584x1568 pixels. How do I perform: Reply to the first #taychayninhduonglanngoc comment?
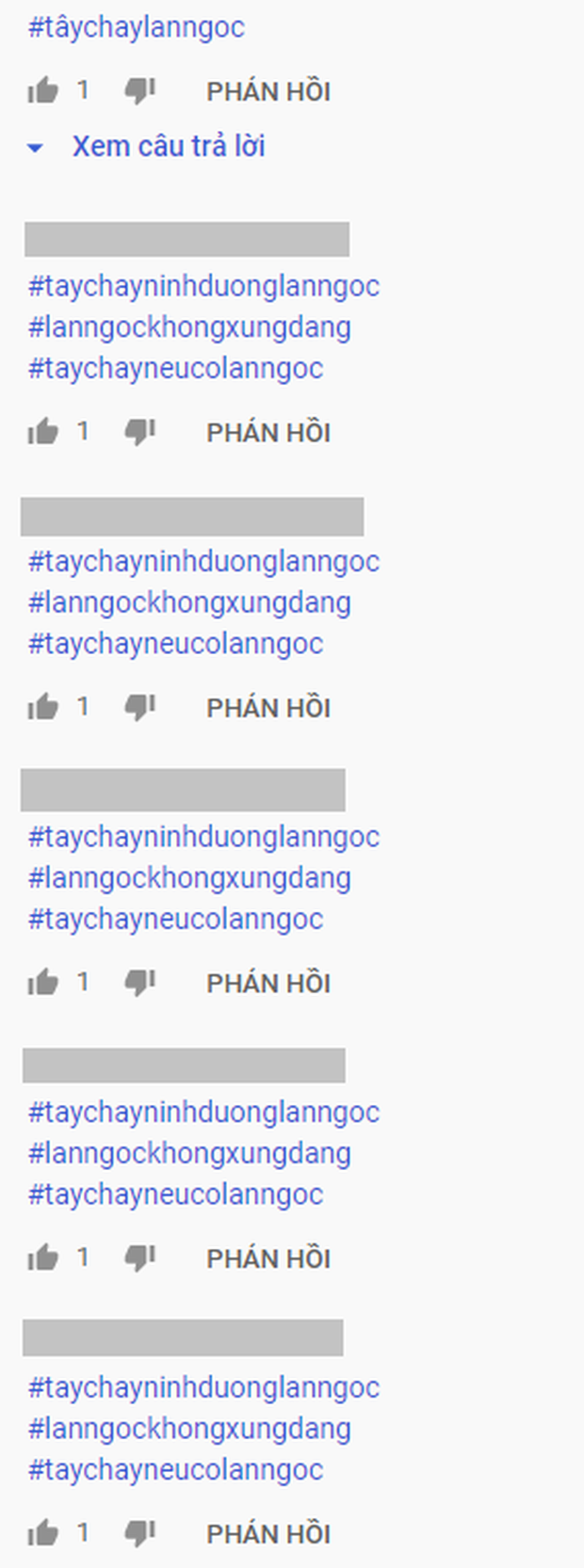(268, 432)
